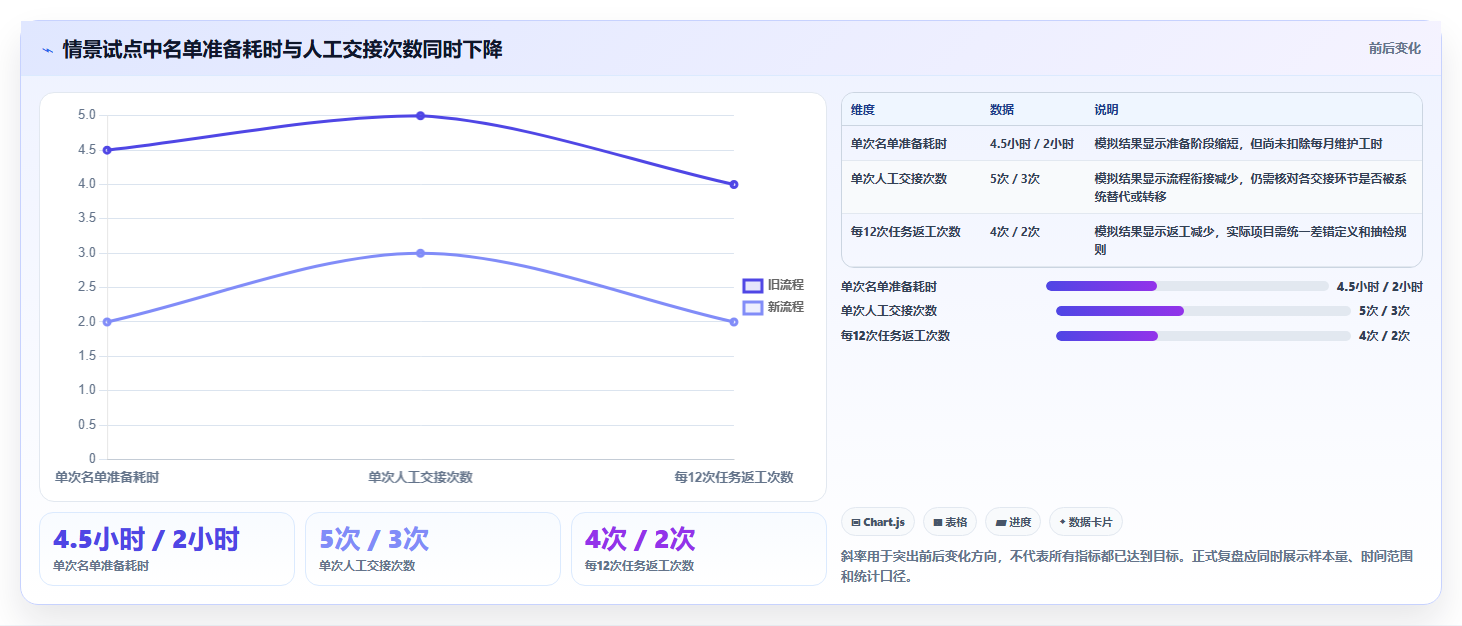
Task: Click the header title 情景试点中名单准备耗时…
Action: click(282, 49)
